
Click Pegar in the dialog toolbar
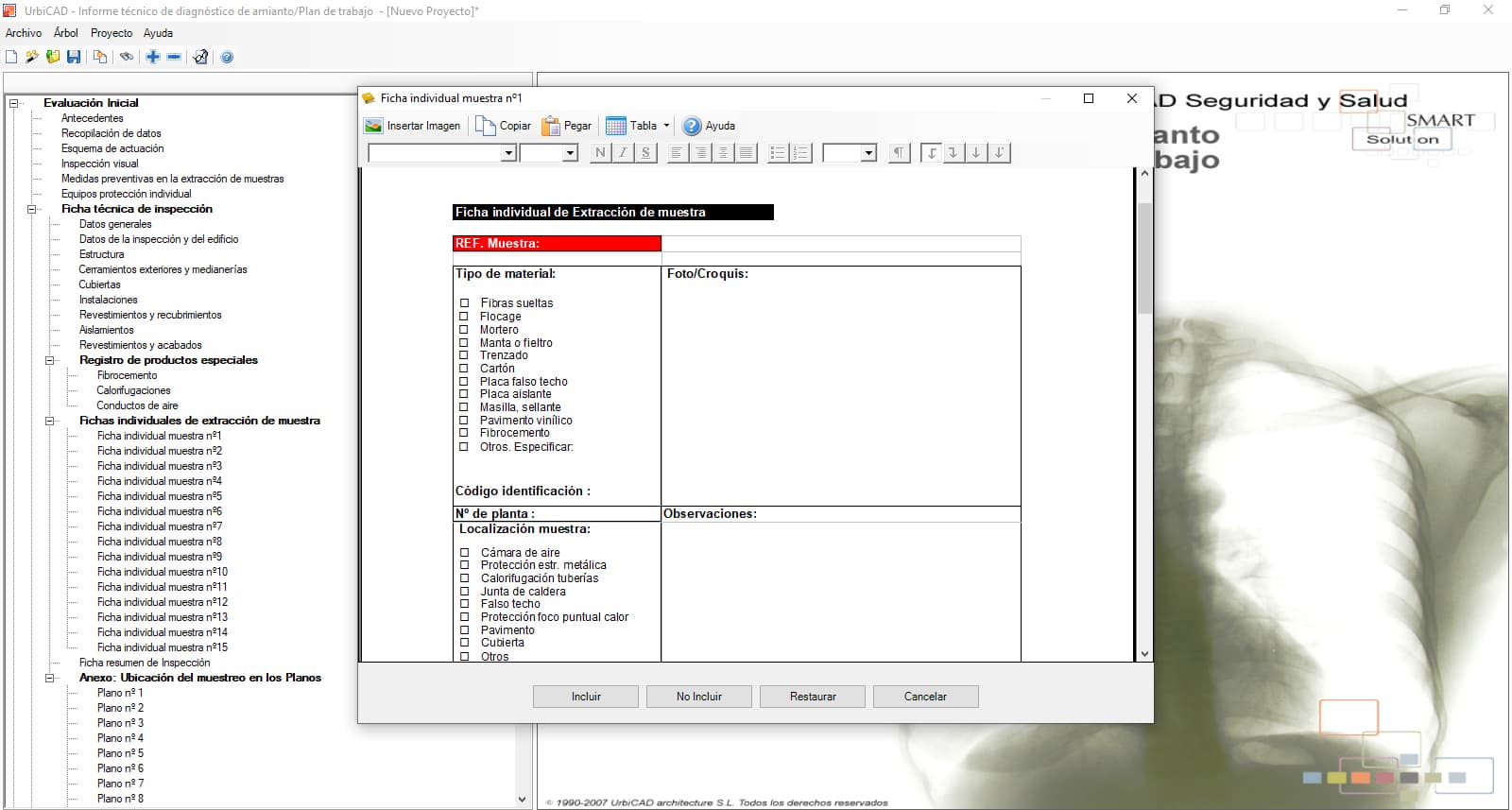coord(567,126)
